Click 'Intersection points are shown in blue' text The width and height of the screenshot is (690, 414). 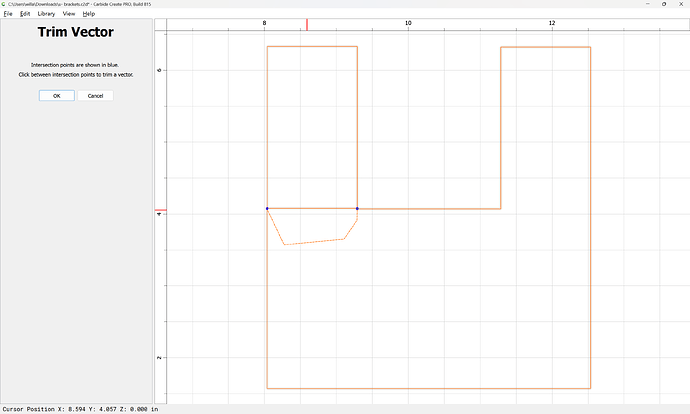coord(75,65)
